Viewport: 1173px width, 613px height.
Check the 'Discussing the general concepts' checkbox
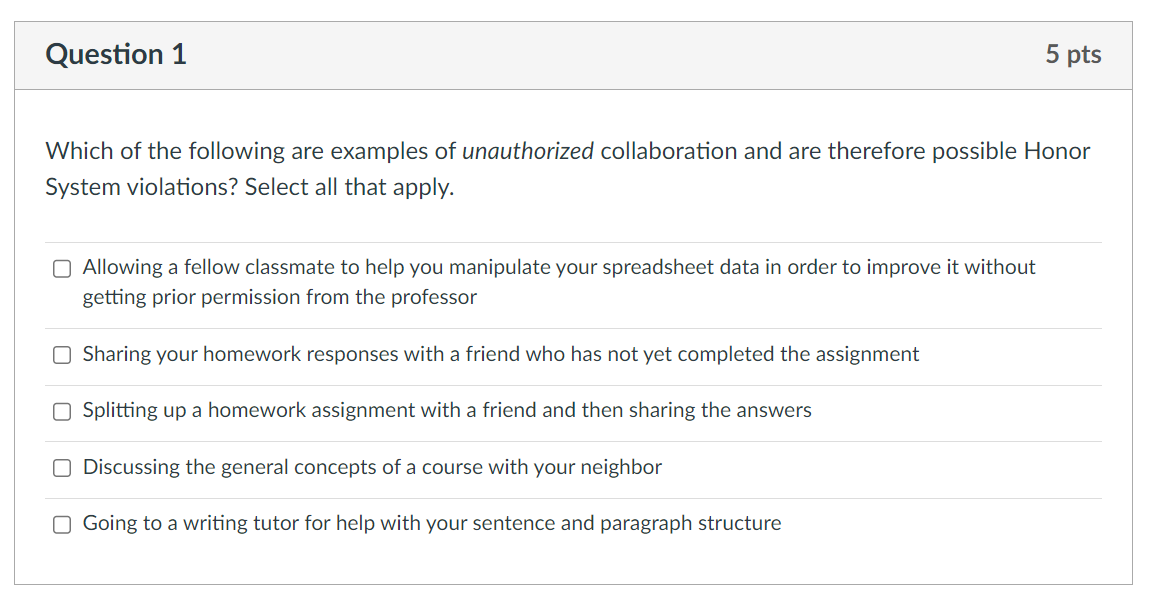click(61, 467)
